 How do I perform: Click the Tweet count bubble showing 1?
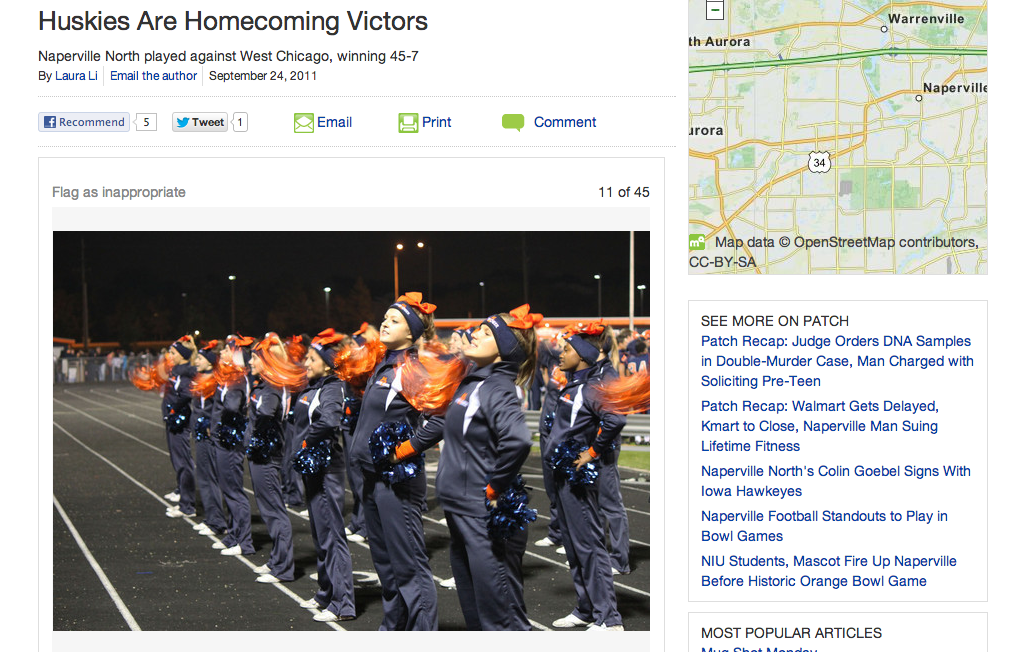pyautogui.click(x=240, y=122)
